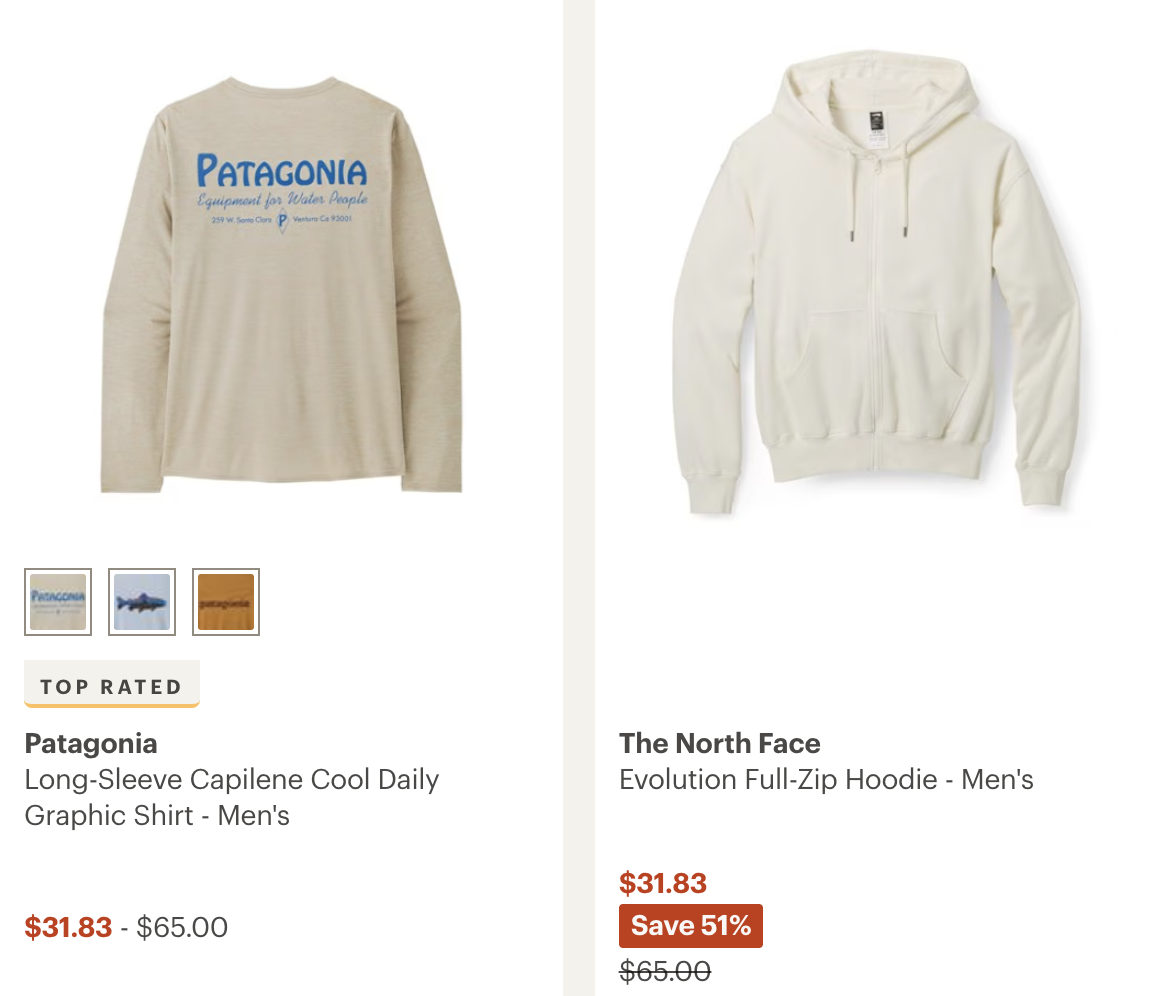Open Evolution Full-Zip Hoodie - Men's link

click(x=826, y=779)
